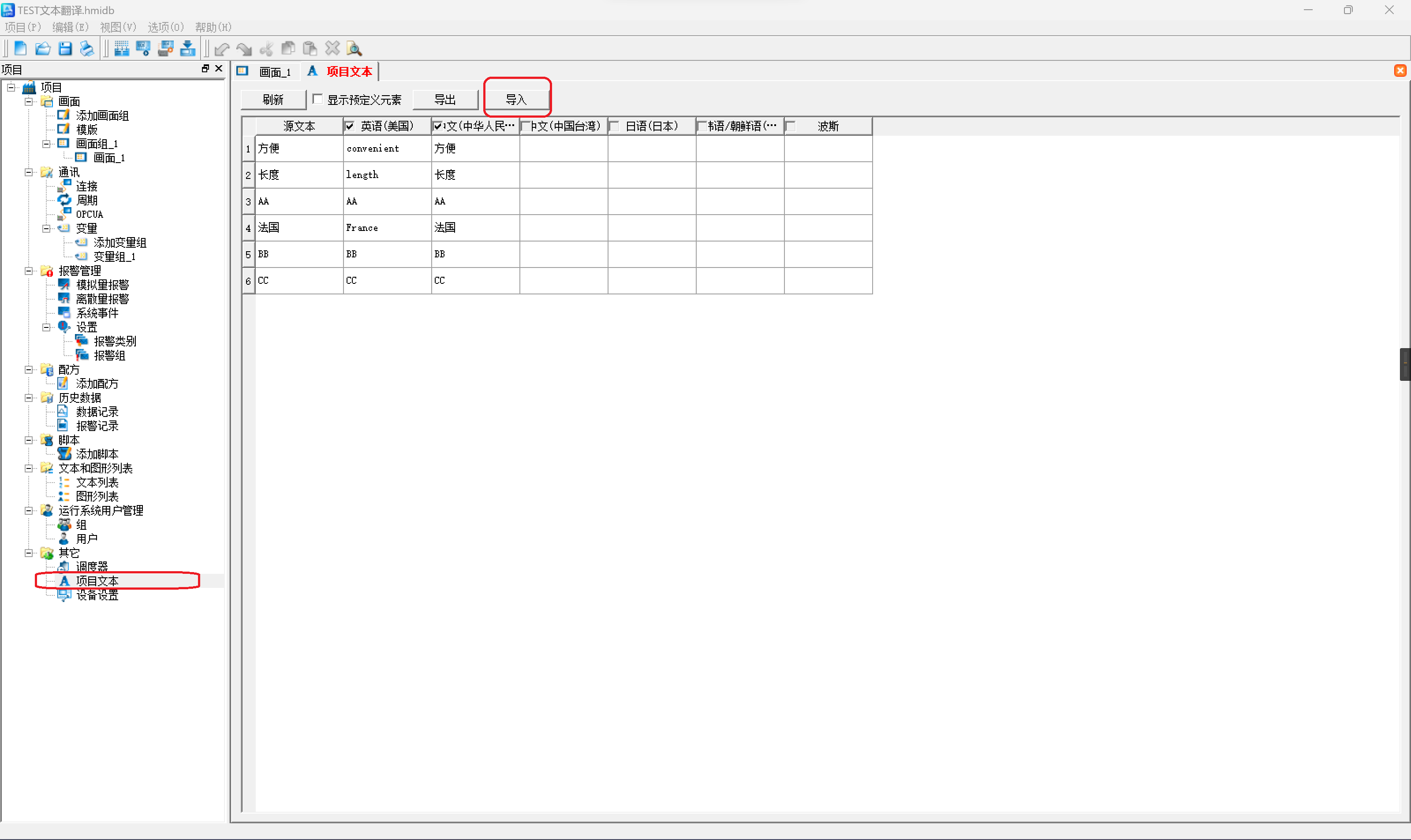Viewport: 1411px width, 840px height.
Task: Click the Copy toolbar icon
Action: click(x=288, y=48)
